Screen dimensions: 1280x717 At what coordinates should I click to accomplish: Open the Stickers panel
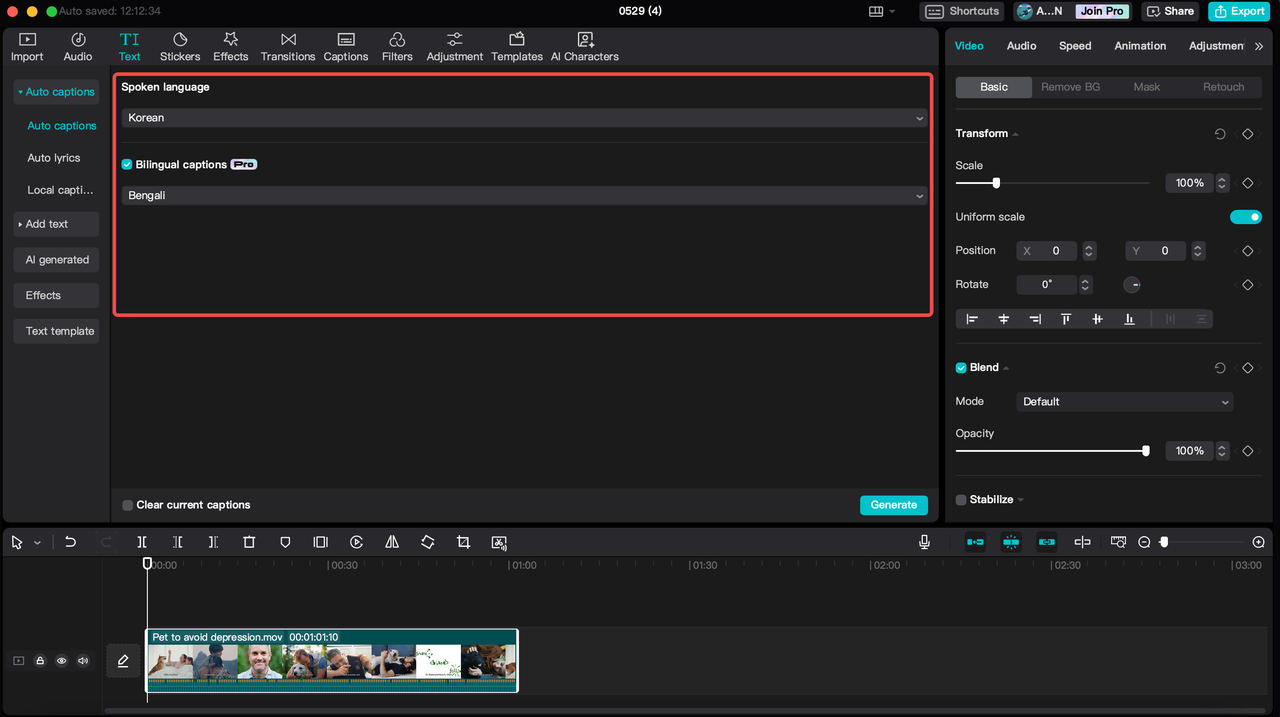tap(180, 46)
